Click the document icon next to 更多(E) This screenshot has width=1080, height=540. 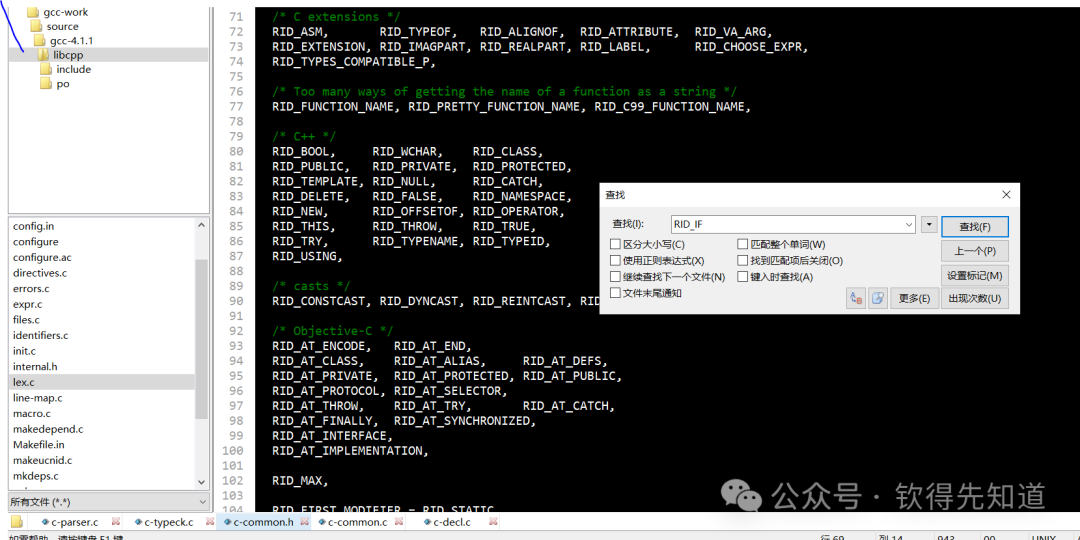pos(878,298)
